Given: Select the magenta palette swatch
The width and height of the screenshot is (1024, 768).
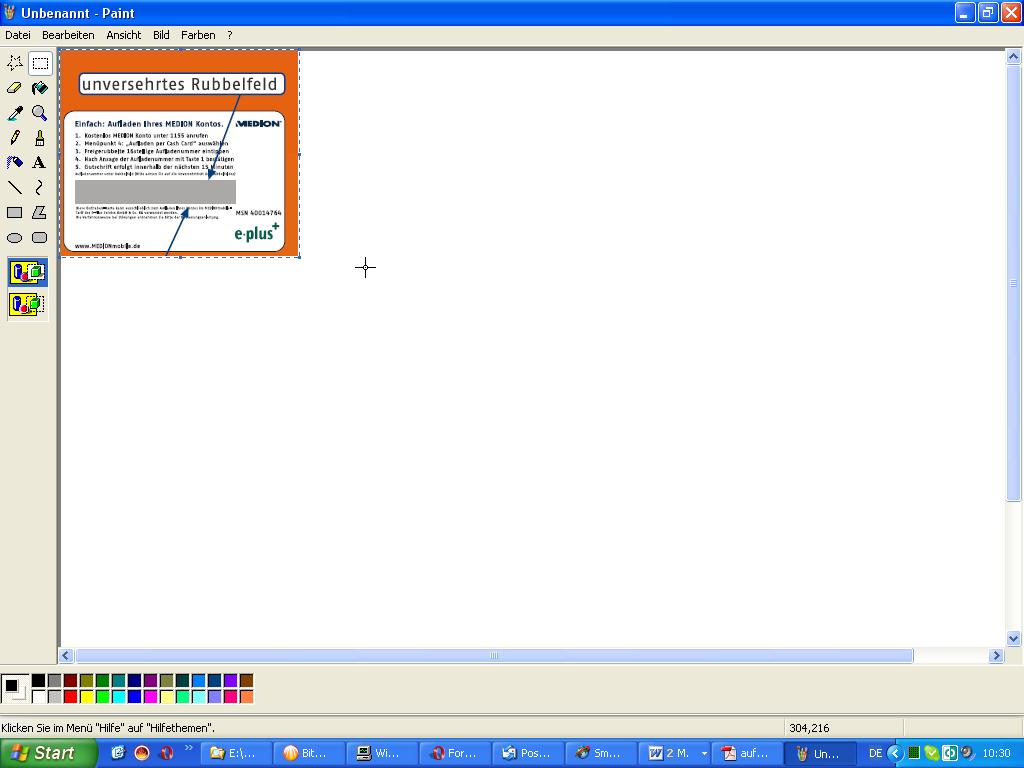Looking at the screenshot, I should [x=150, y=697].
